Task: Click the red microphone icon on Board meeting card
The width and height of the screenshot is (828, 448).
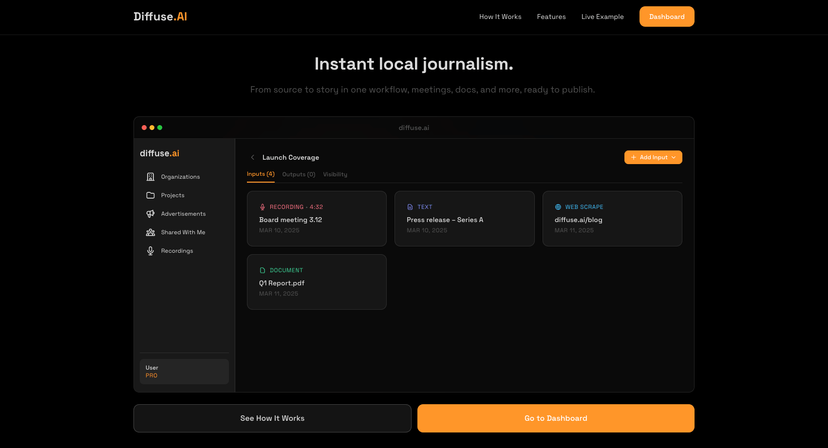Action: pyautogui.click(x=263, y=207)
